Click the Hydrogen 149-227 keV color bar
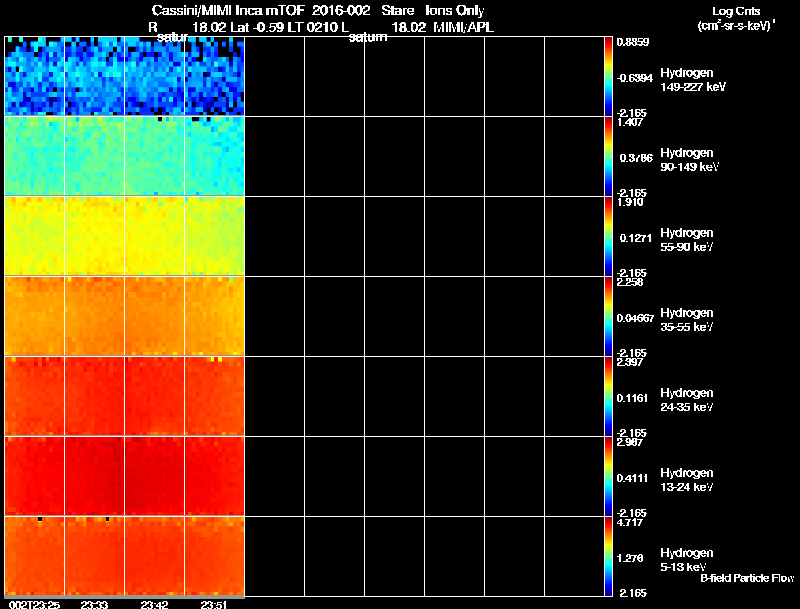This screenshot has width=800, height=609. (608, 76)
